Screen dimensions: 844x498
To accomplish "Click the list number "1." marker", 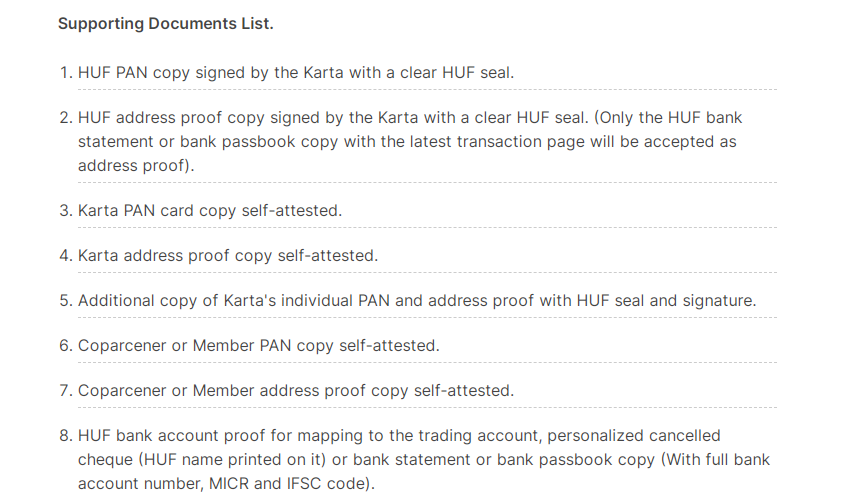I will [x=65, y=73].
